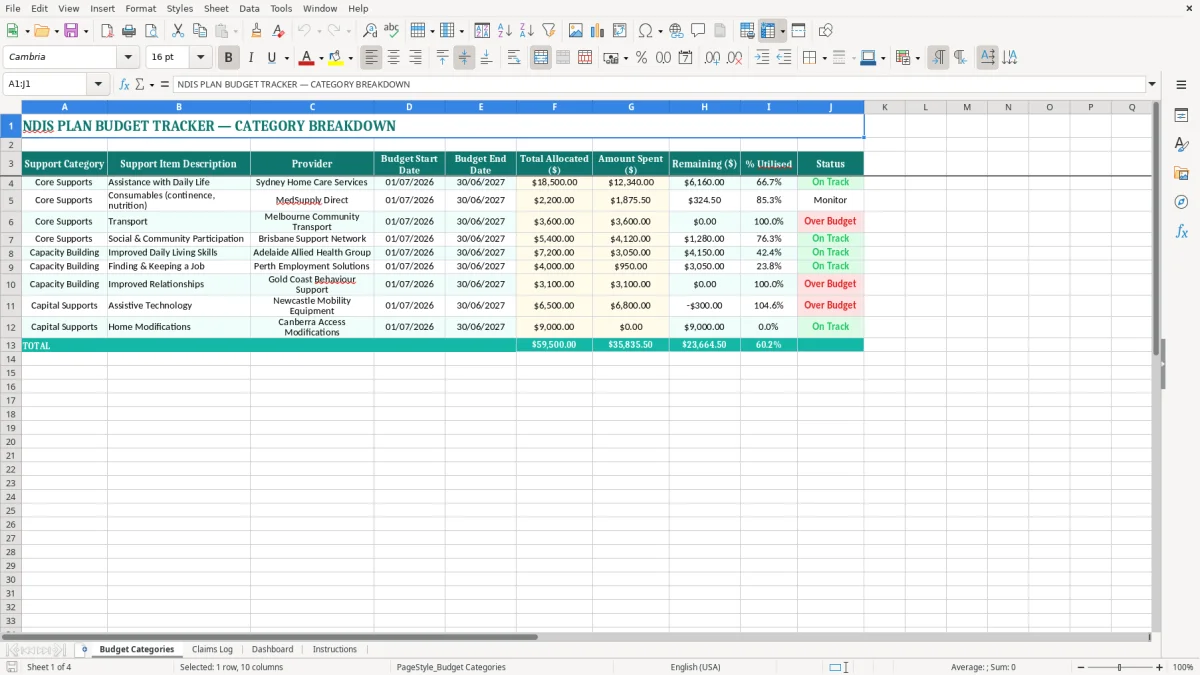Click the Insert Comment icon
Viewport: 1200px width, 675px height.
[x=698, y=31]
